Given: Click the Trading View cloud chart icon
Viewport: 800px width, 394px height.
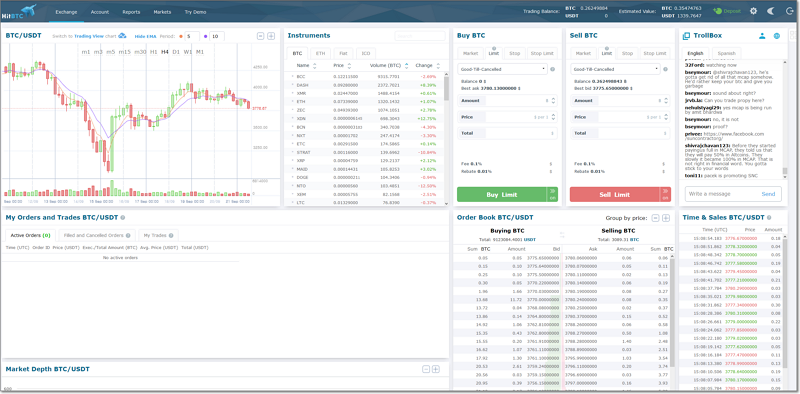Looking at the screenshot, I should pos(122,36).
